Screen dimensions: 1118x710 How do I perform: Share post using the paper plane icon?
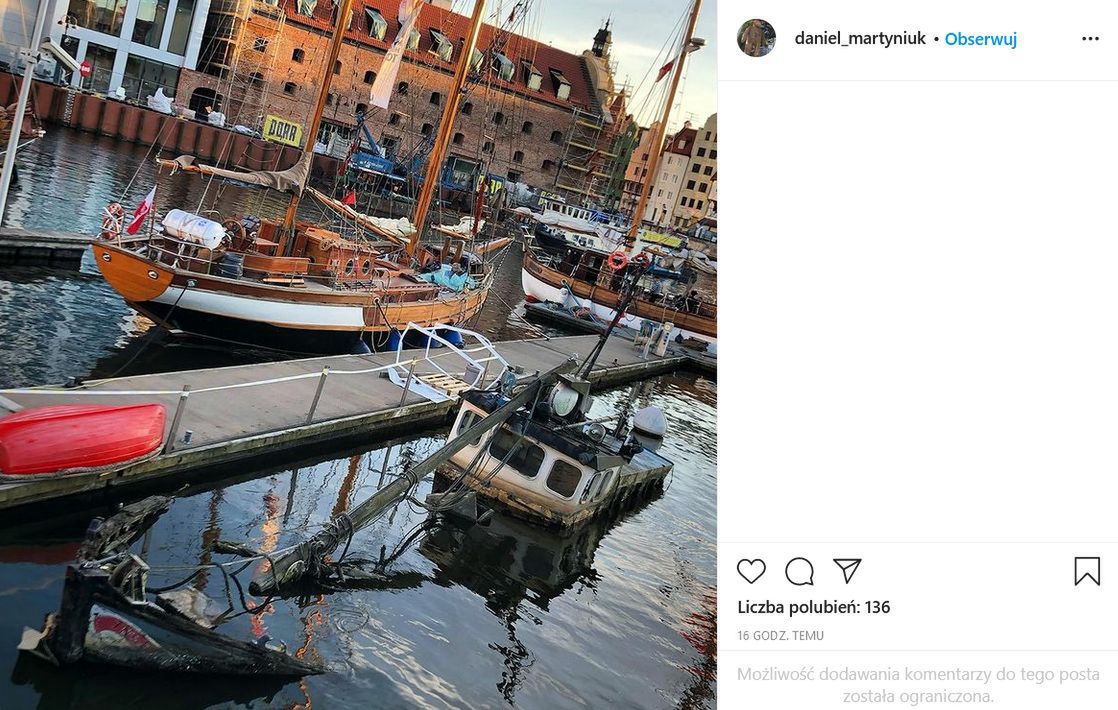pos(847,571)
